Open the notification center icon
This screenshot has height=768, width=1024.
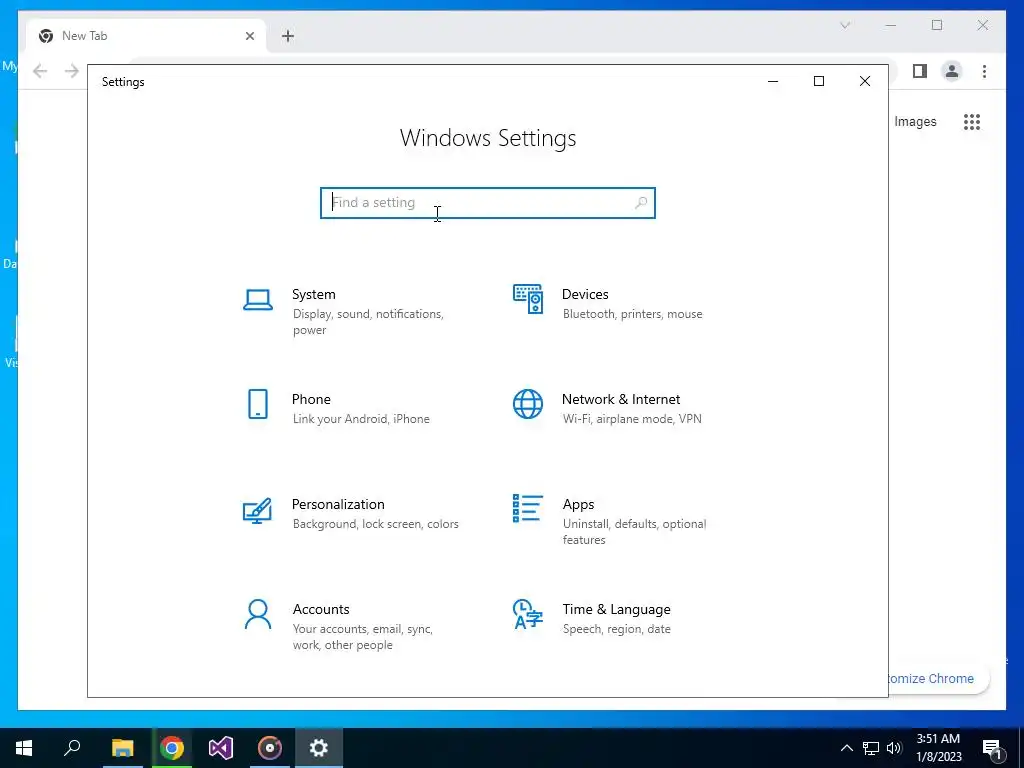(x=992, y=748)
